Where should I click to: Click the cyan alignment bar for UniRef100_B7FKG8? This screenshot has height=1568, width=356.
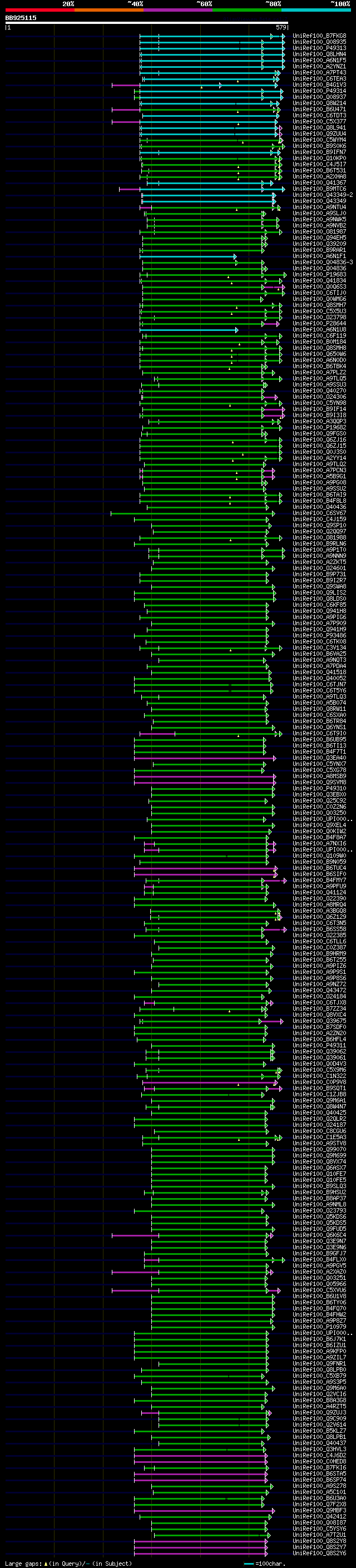212,36
